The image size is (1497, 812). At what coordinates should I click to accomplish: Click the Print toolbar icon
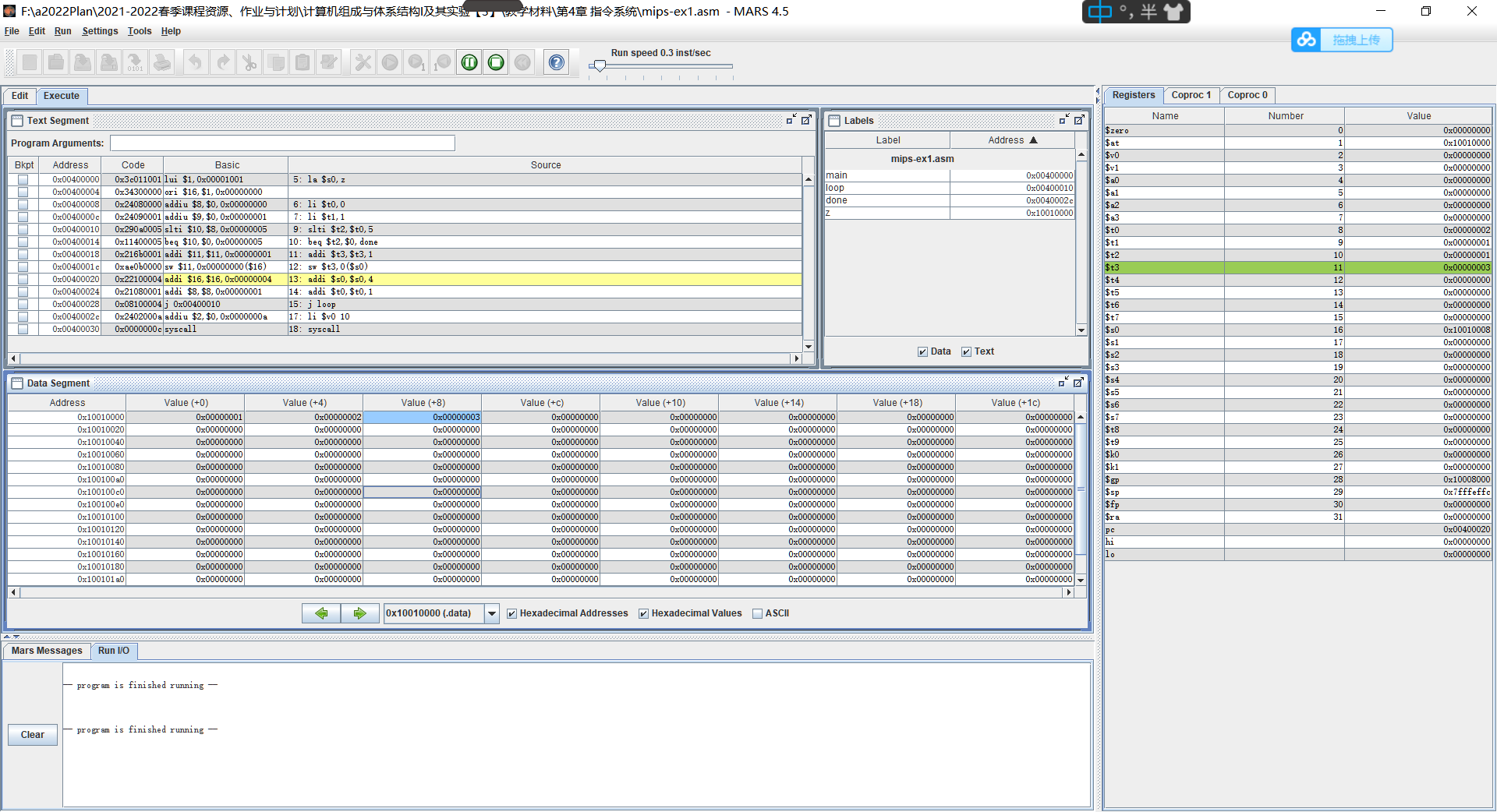click(162, 62)
